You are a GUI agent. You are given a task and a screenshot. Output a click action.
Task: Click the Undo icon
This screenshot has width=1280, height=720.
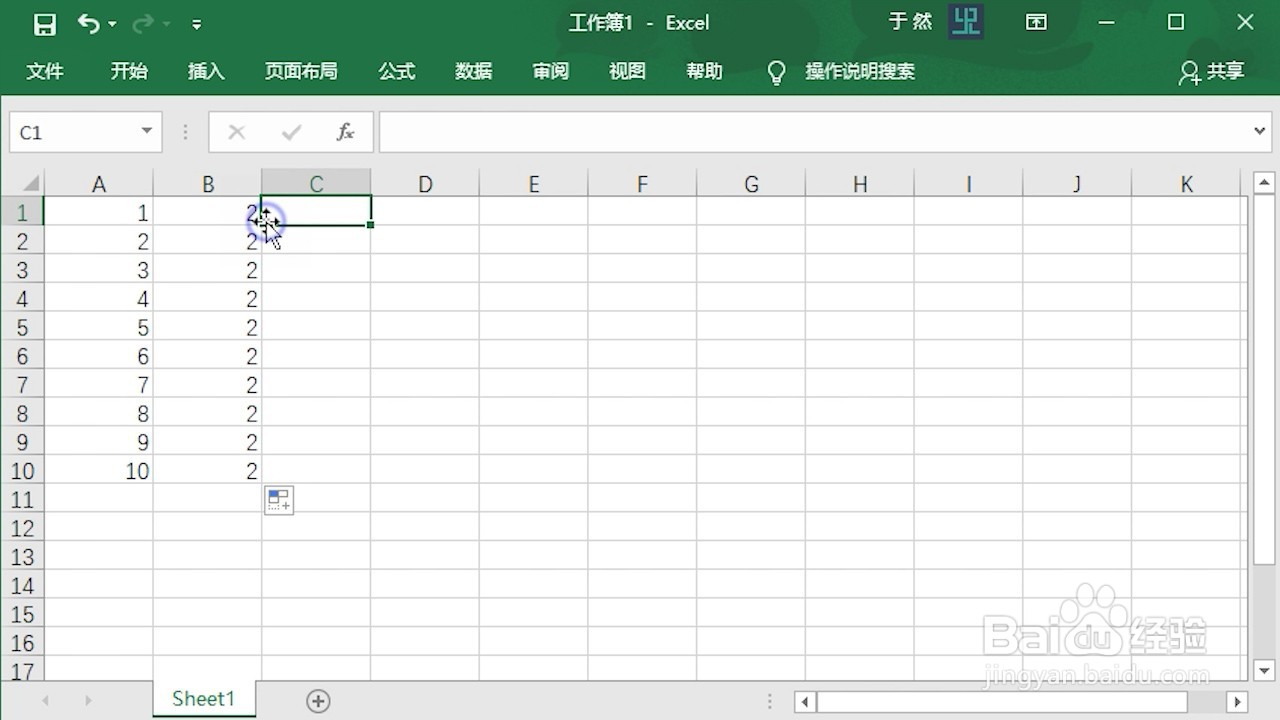89,22
